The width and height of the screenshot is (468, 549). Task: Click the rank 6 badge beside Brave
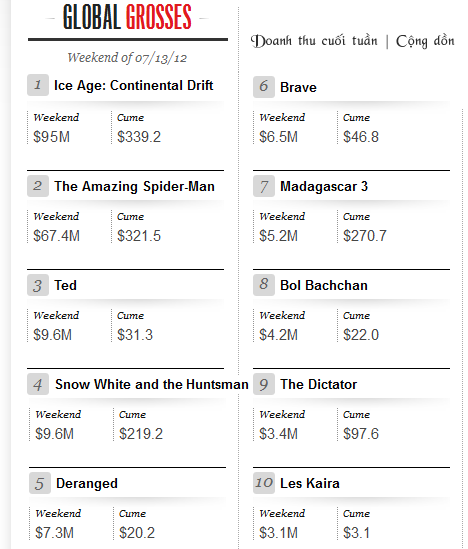tap(264, 87)
